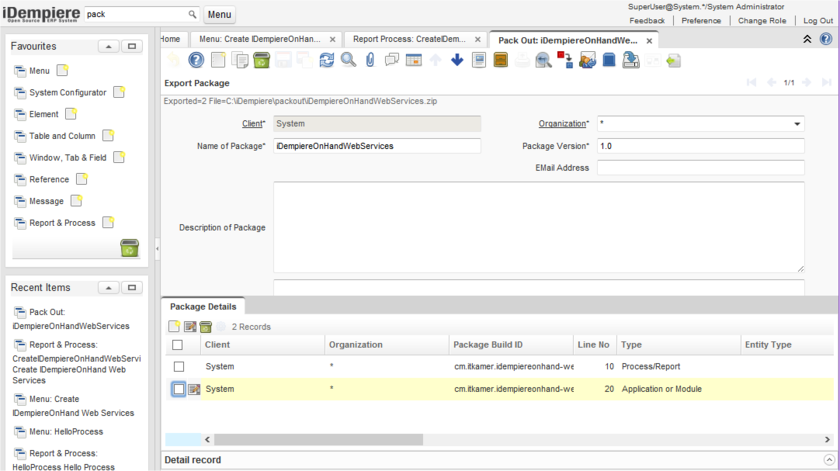Tick the checkbox for Application or Module row

pos(179,389)
